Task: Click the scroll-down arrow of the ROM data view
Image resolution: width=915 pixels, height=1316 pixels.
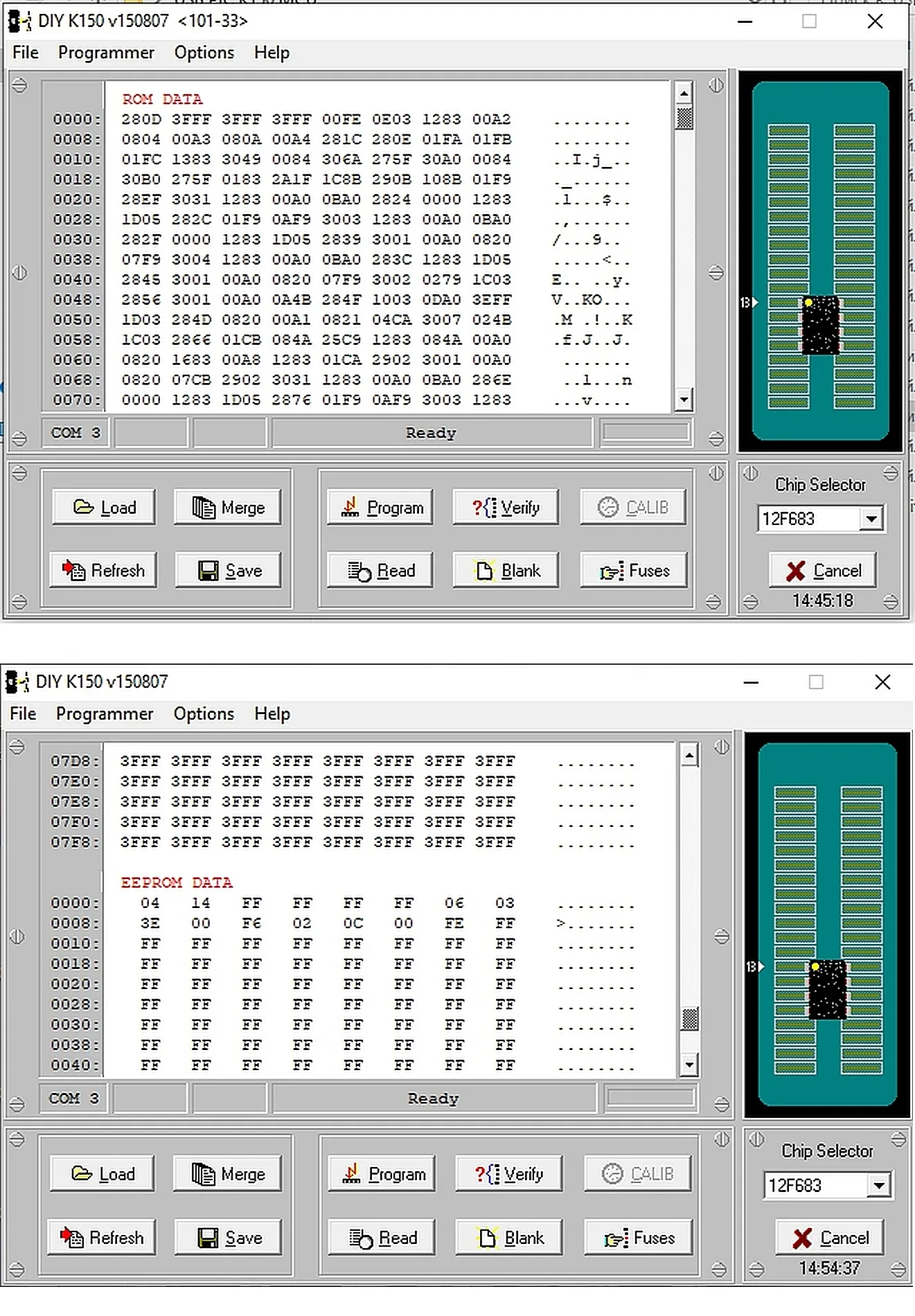Action: pos(684,400)
